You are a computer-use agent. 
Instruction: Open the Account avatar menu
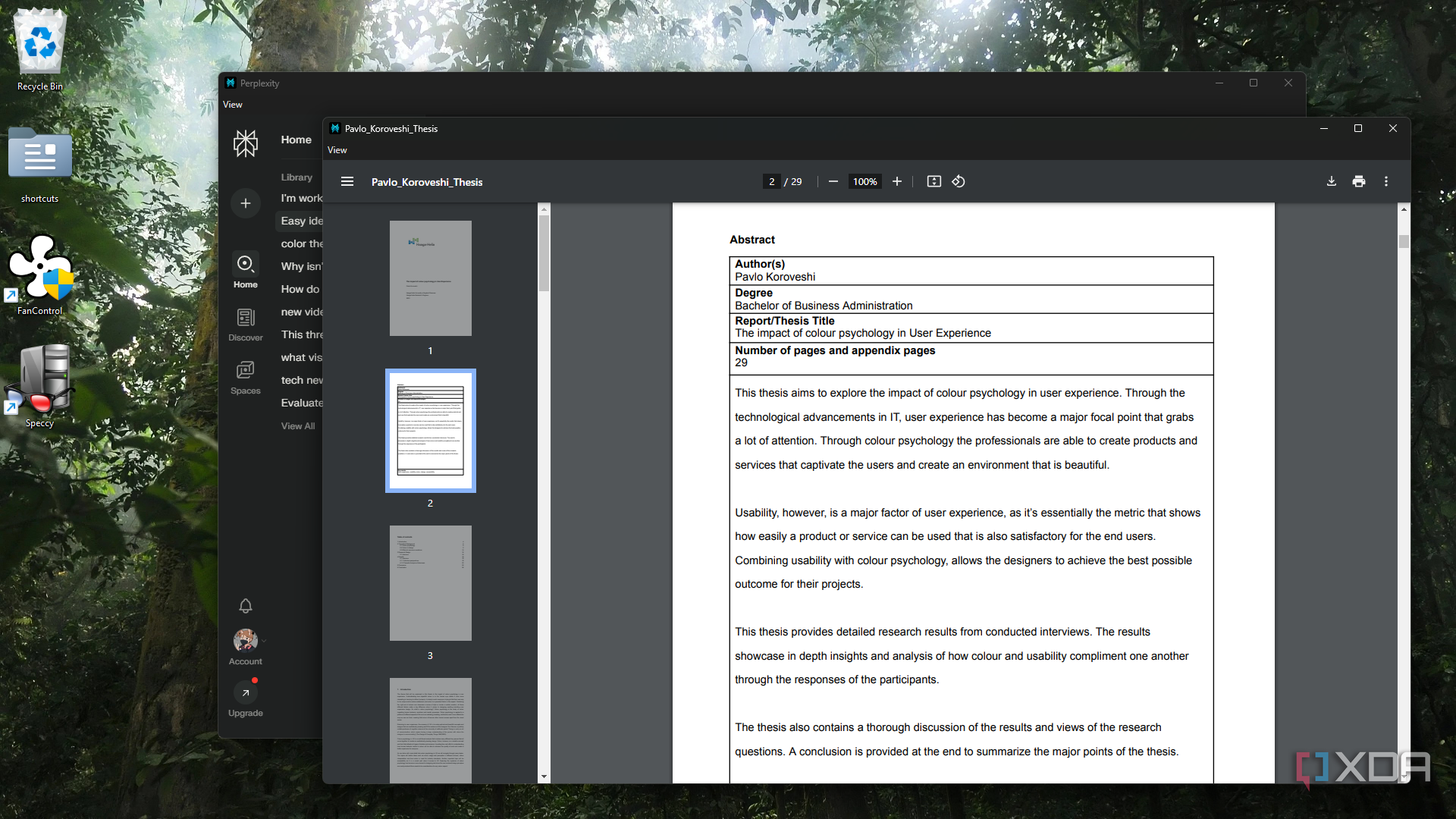pyautogui.click(x=246, y=641)
